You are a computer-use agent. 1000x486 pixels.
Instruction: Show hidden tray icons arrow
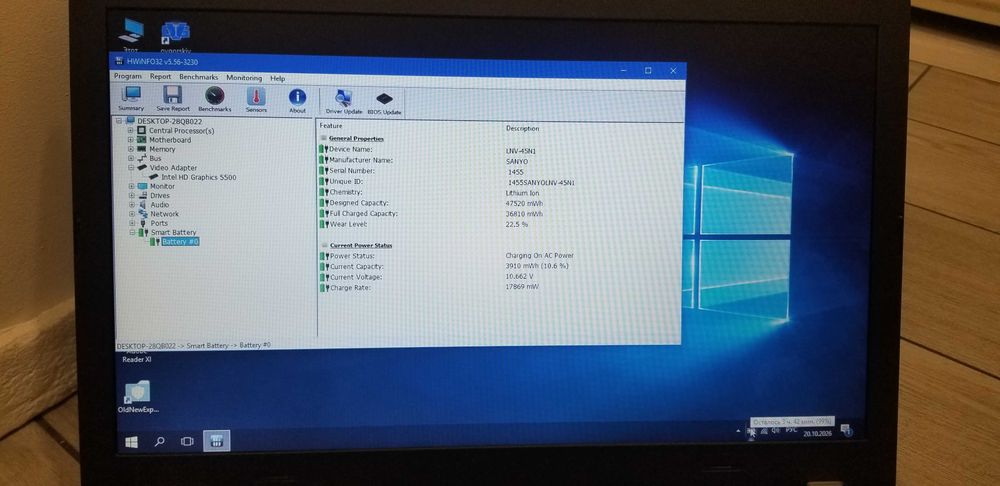(740, 431)
